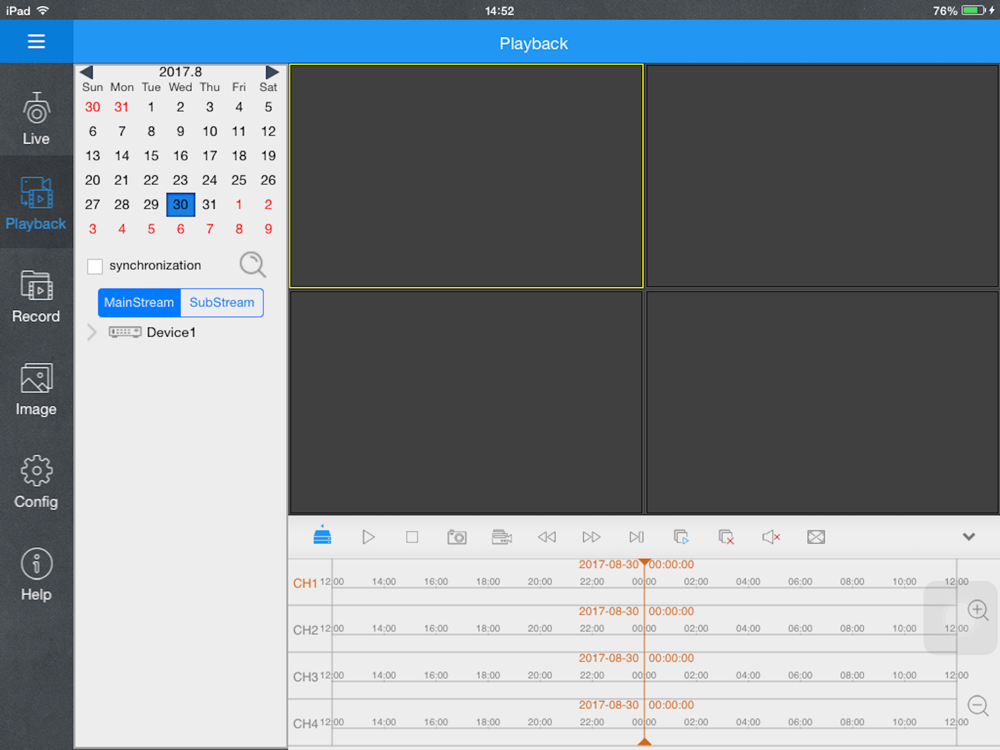
Task: Select the CH4 timeline channel
Action: (x=305, y=724)
